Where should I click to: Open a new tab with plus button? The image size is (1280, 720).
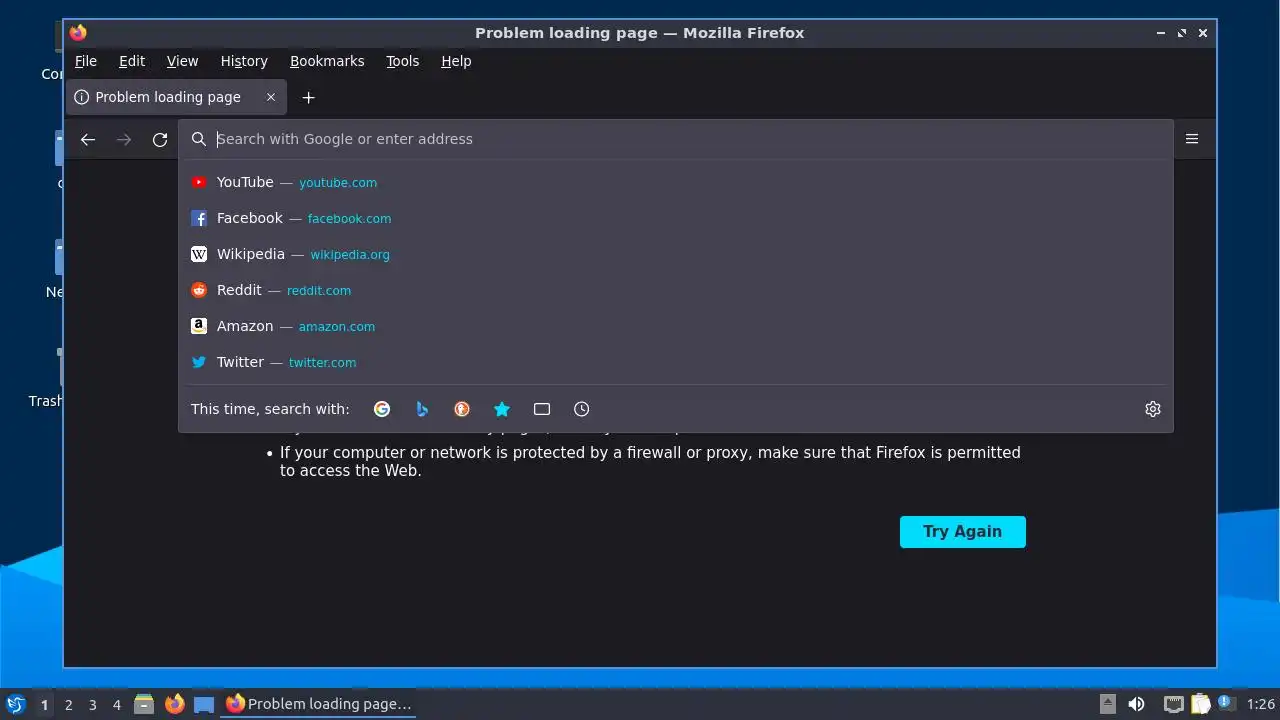pos(309,97)
